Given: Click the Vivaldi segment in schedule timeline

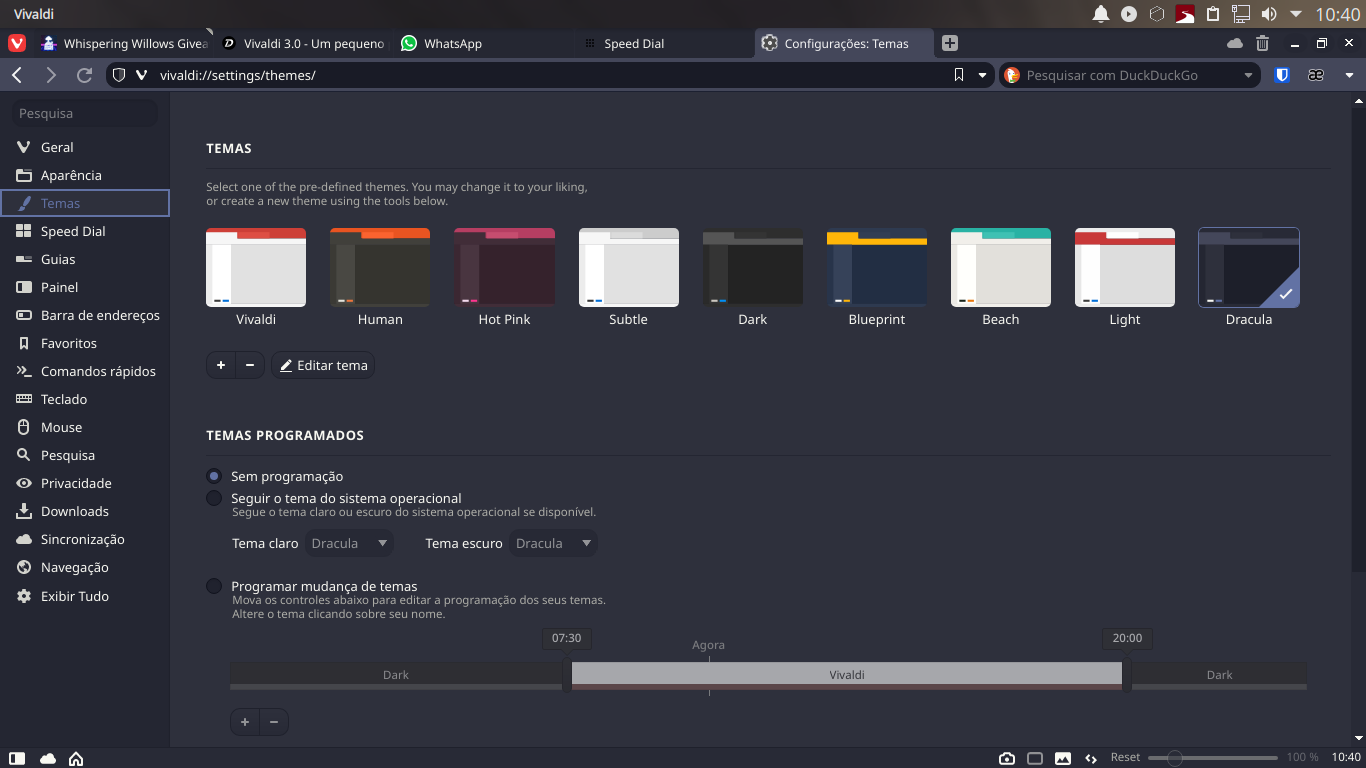Looking at the screenshot, I should point(846,675).
